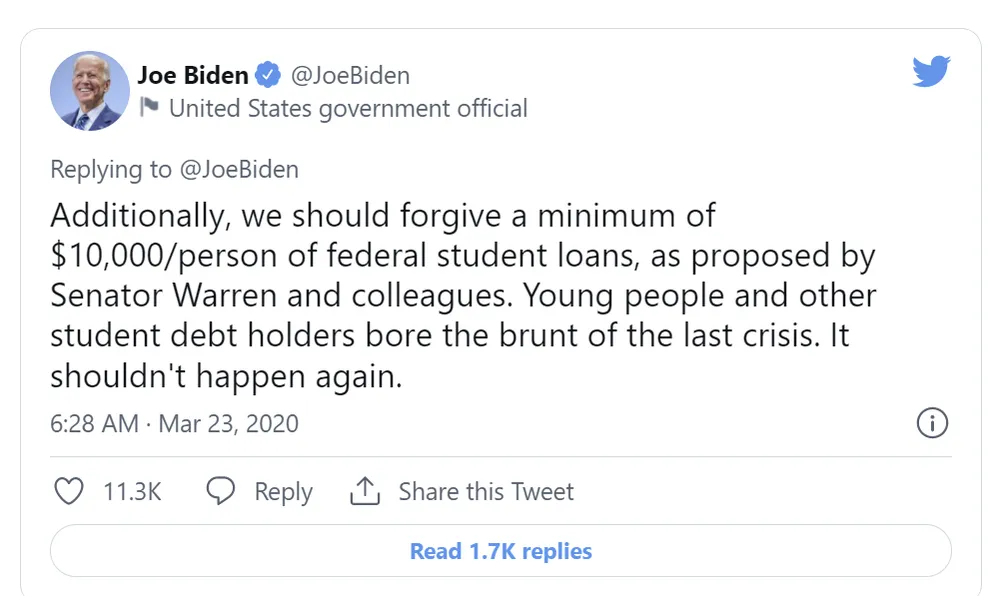
Task: Open the 6:28 AM Mar 23, 2020 timestamp
Action: (x=174, y=423)
